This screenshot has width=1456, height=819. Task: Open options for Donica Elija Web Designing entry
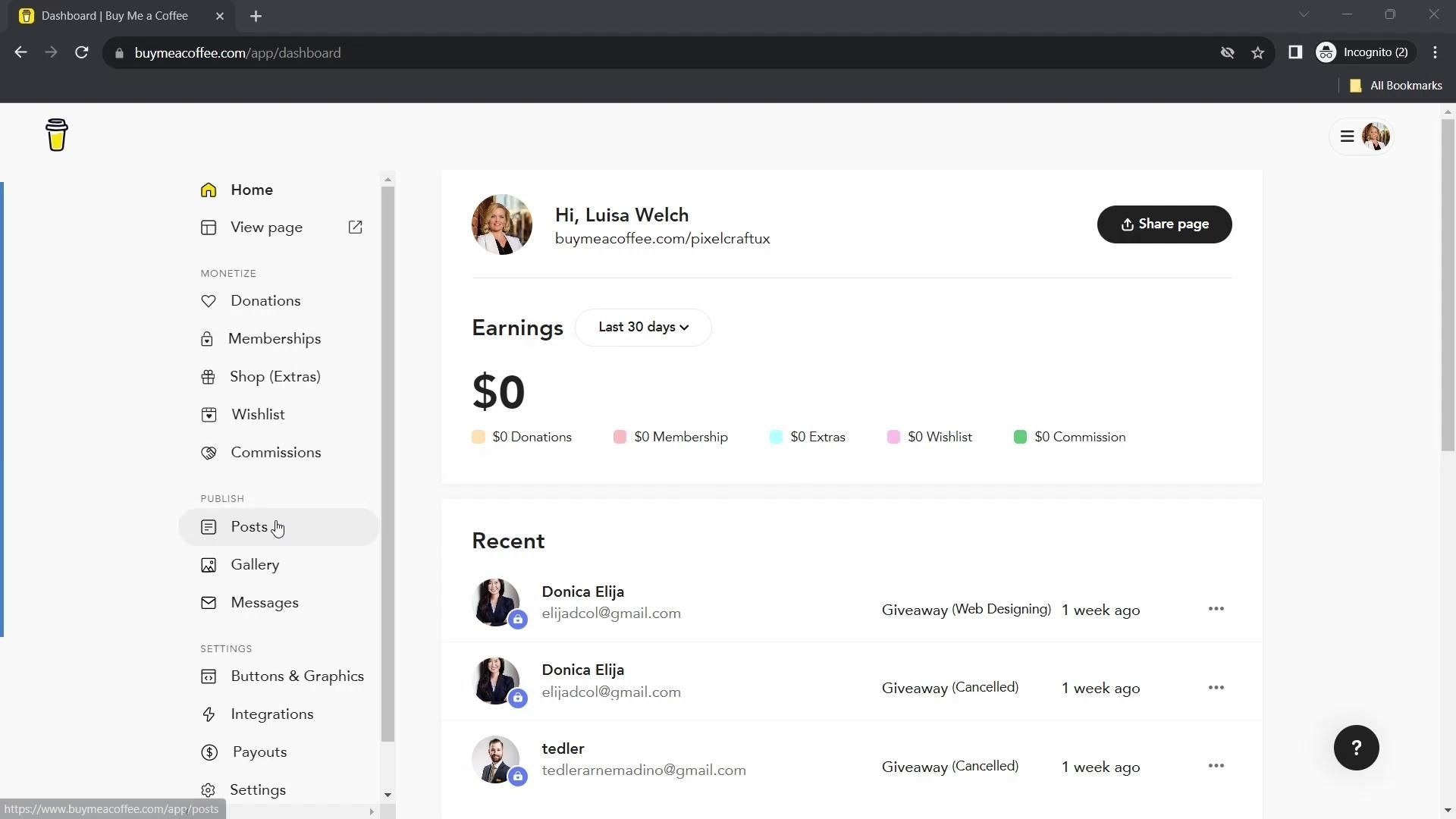click(1216, 609)
